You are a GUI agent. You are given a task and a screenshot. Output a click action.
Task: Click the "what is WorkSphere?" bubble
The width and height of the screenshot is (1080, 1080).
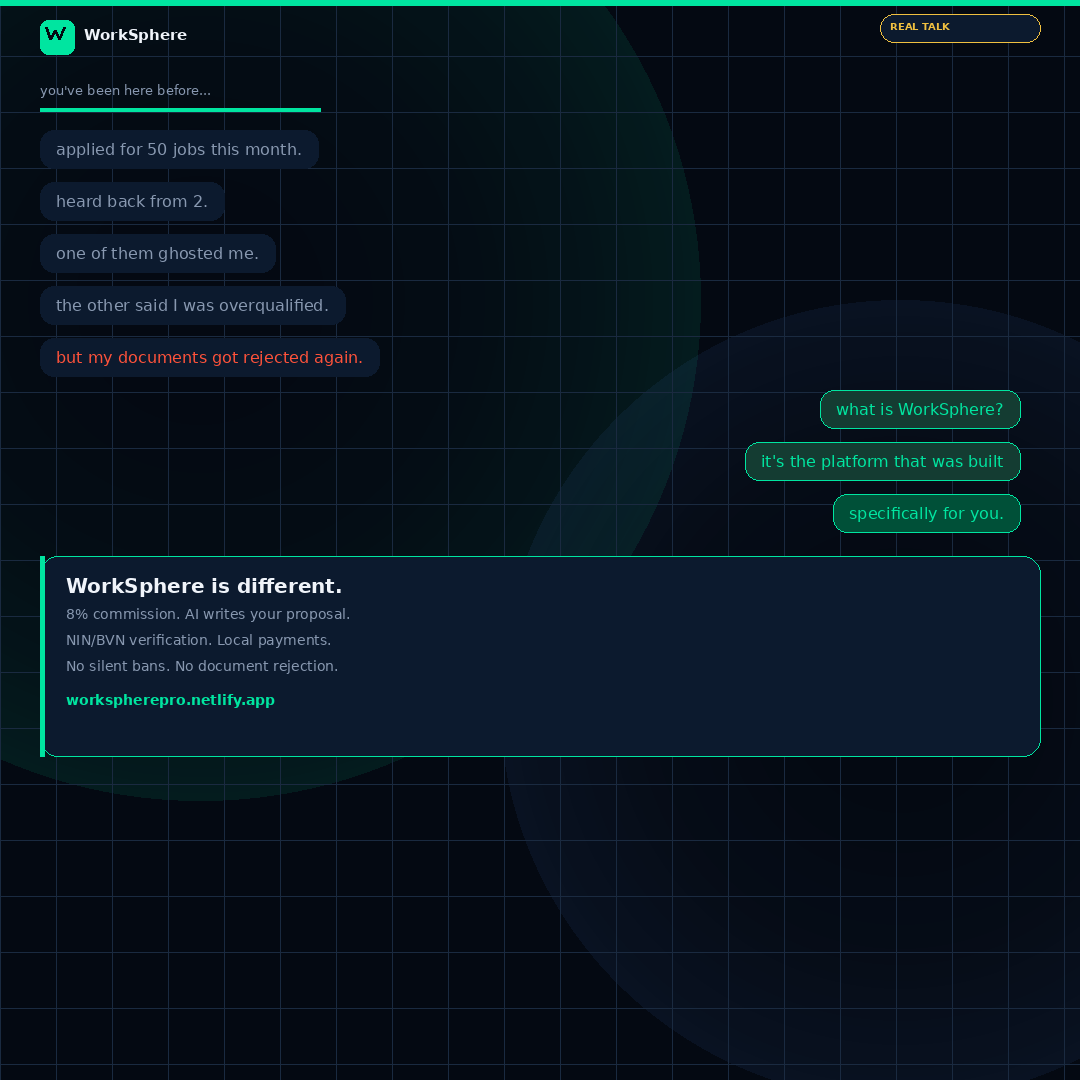[920, 409]
